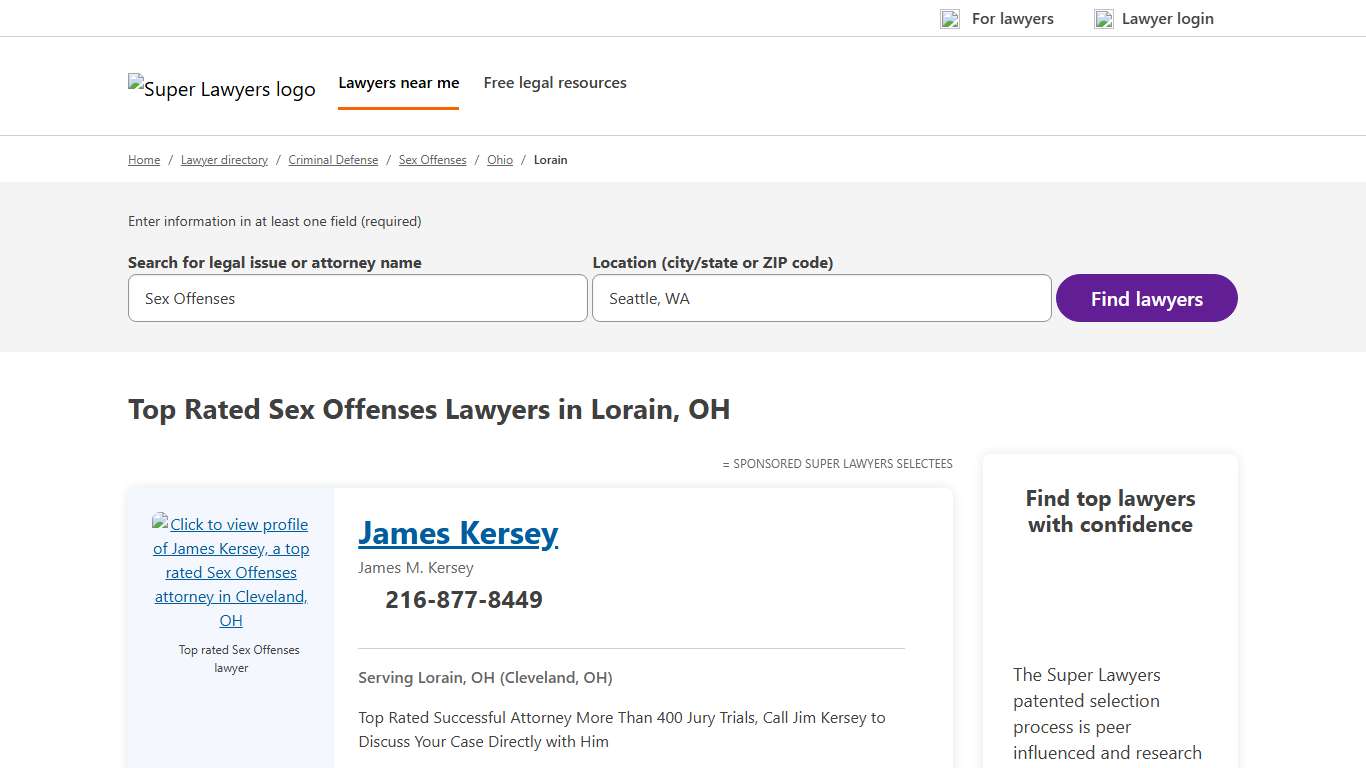Click the Lawyer login icon
The image size is (1366, 768).
click(x=1103, y=18)
